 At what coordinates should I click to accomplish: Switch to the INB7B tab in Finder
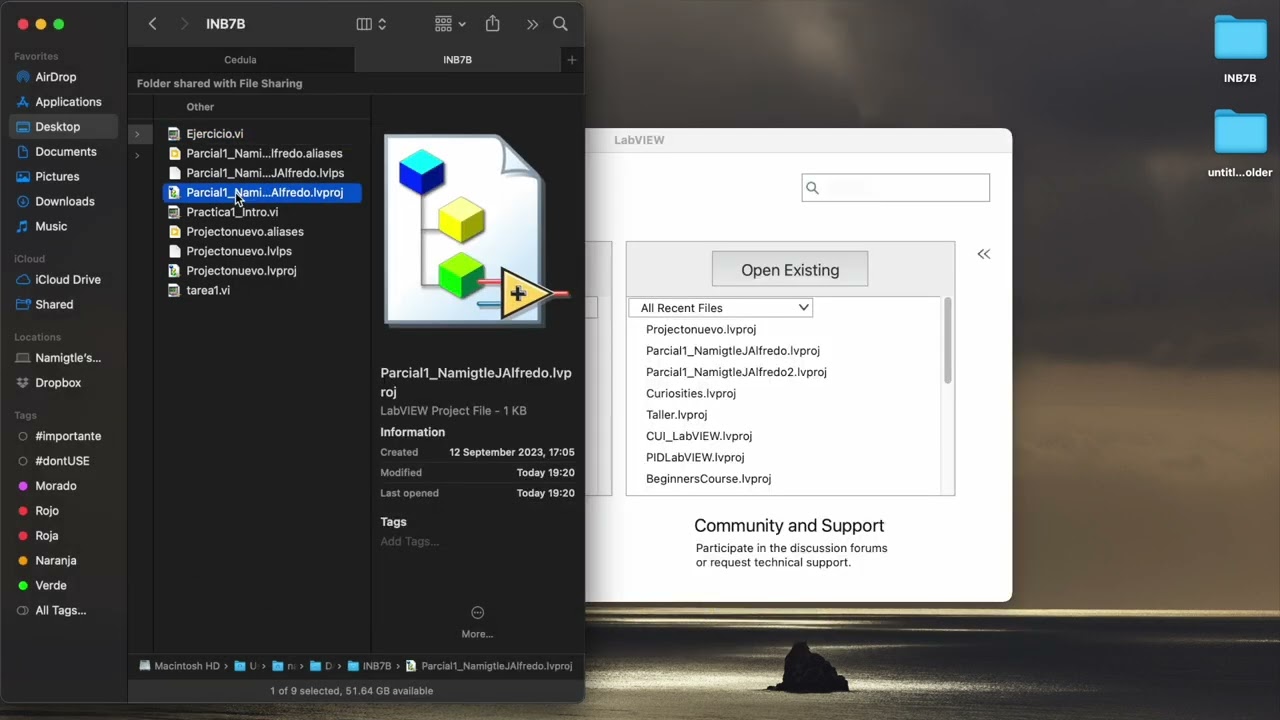(457, 60)
